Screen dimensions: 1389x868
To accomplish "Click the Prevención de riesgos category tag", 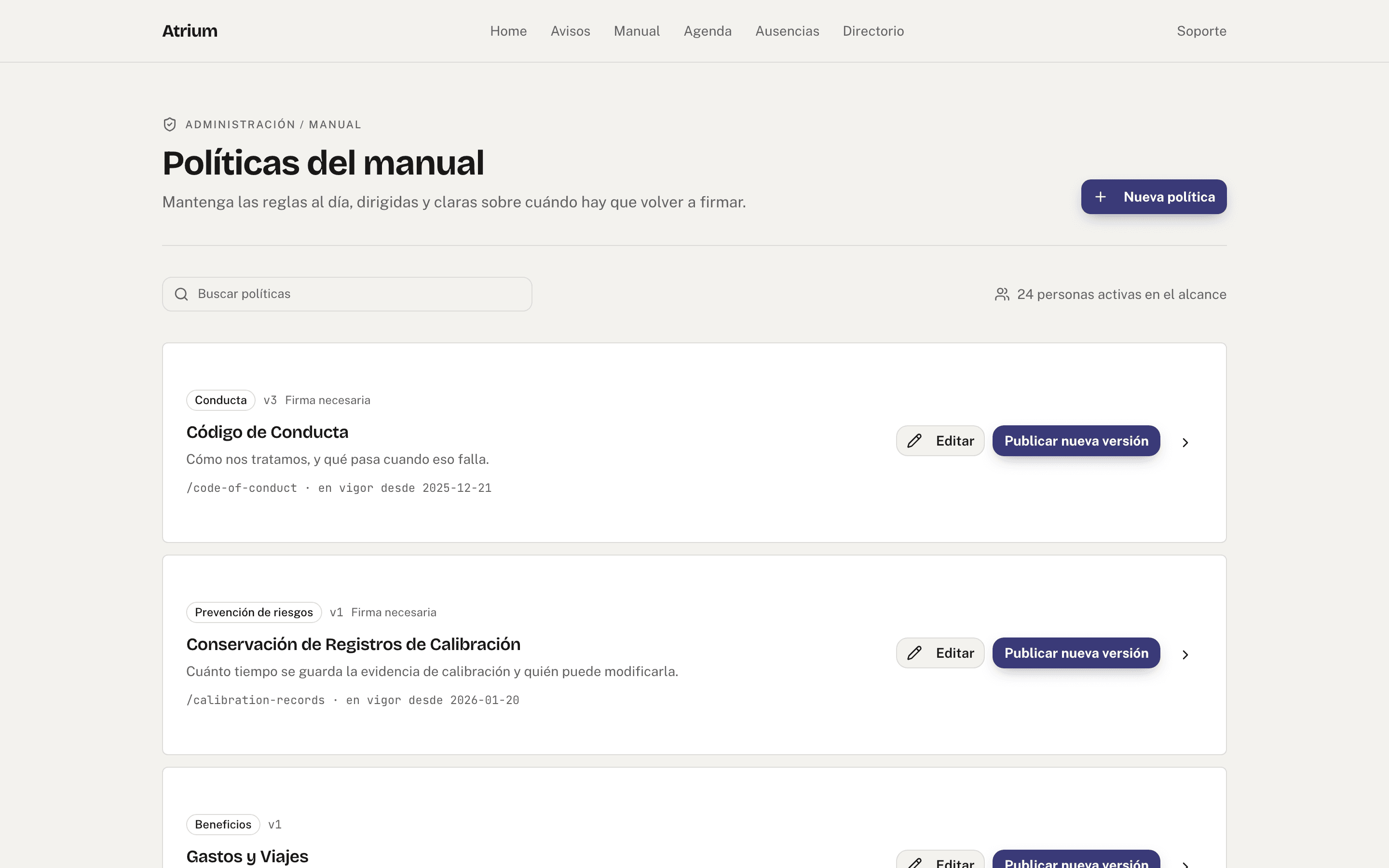I will tap(254, 612).
